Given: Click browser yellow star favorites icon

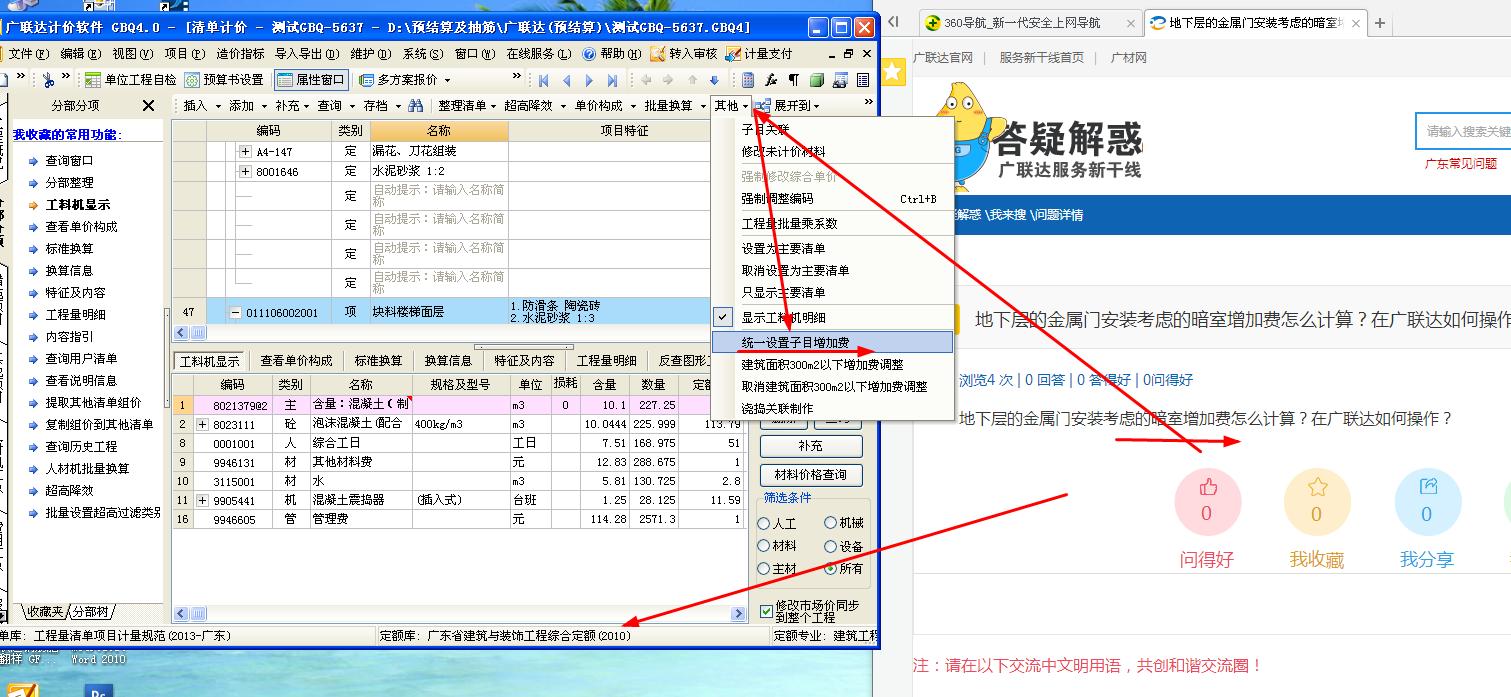Looking at the screenshot, I should pyautogui.click(x=893, y=70).
